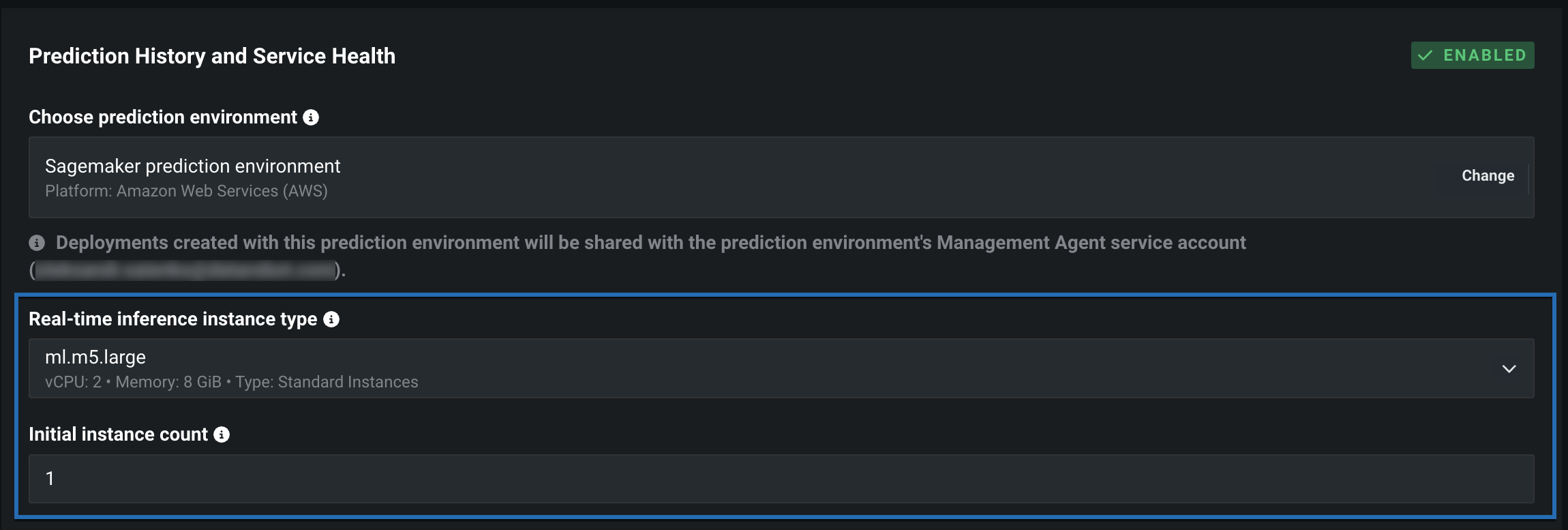Click the Platform: Amazon Web Services (AWS) text

(186, 191)
